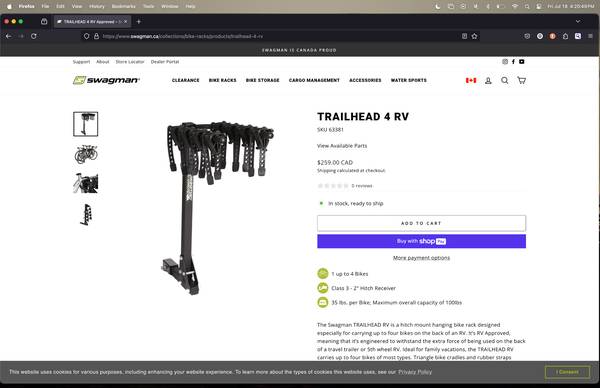Open the View Available Parts link
The width and height of the screenshot is (600, 388).
tap(342, 146)
